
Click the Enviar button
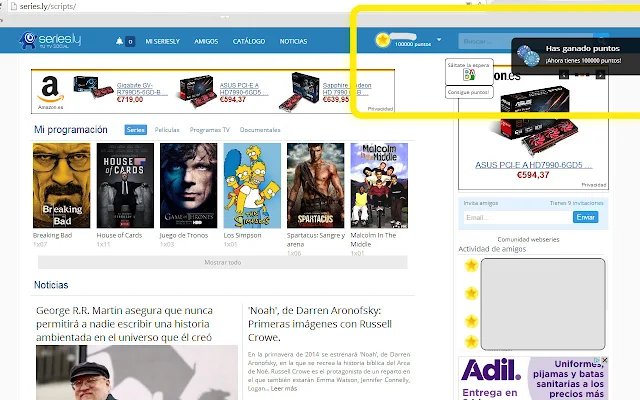[x=585, y=217]
